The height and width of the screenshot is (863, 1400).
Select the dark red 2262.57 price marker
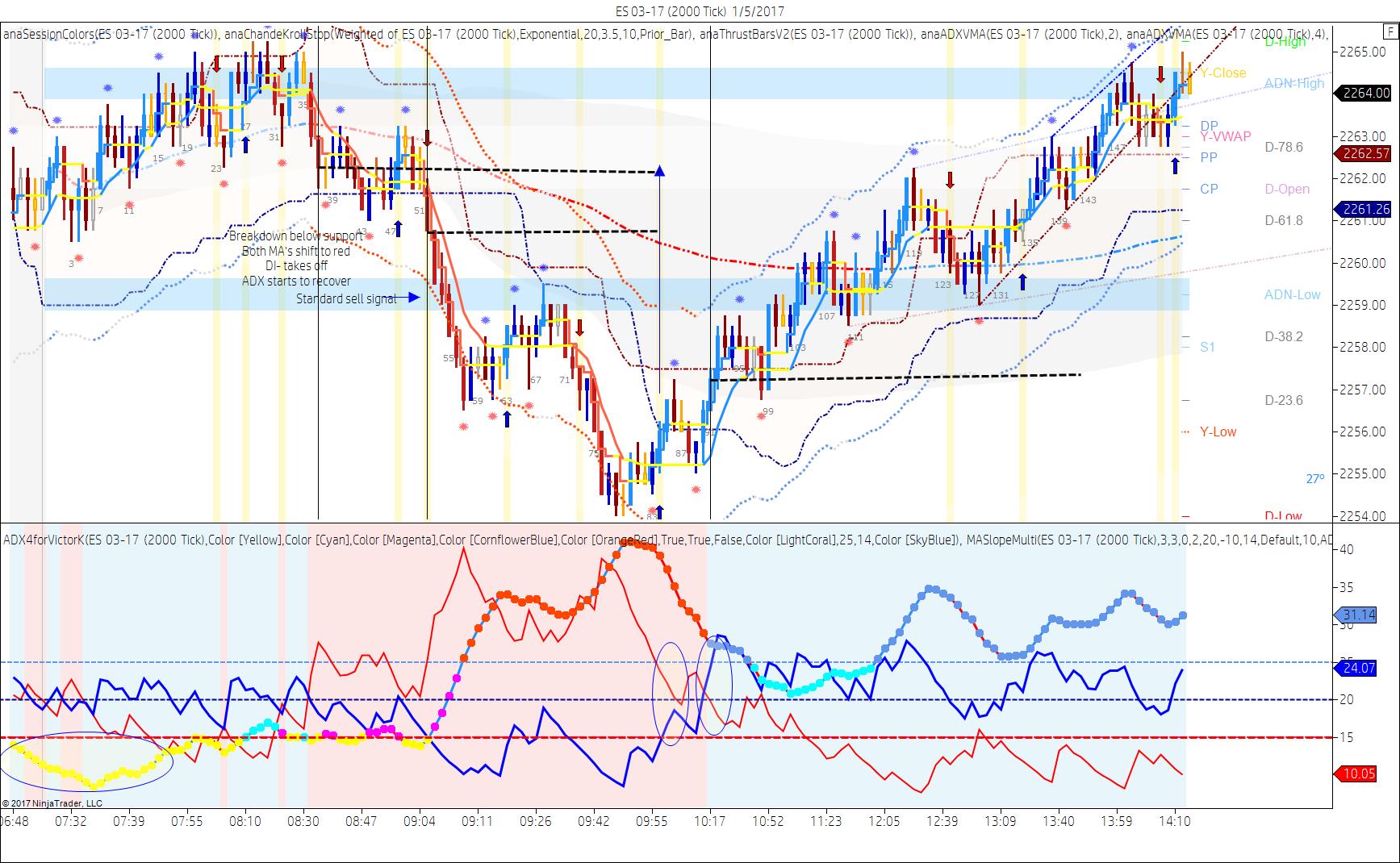(x=1364, y=153)
